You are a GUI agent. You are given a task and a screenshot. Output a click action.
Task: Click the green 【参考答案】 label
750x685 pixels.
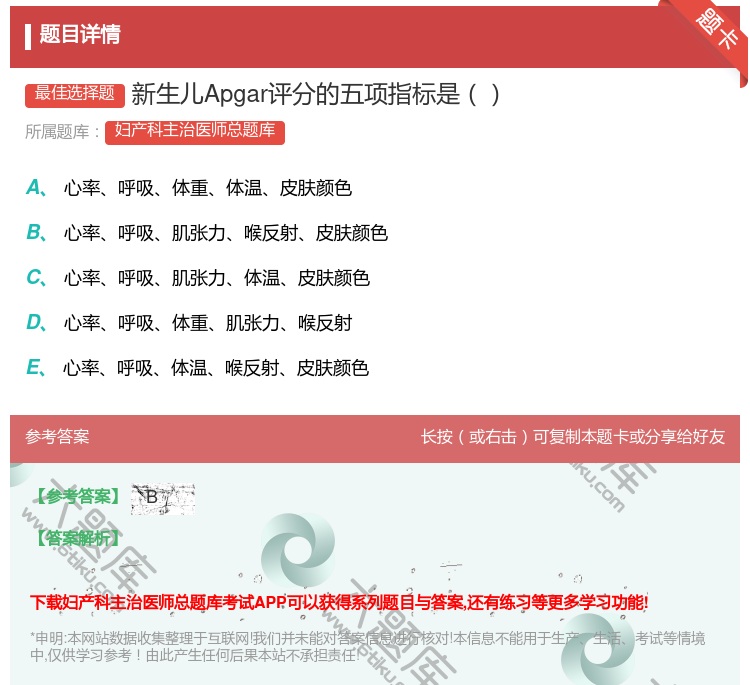point(77,497)
